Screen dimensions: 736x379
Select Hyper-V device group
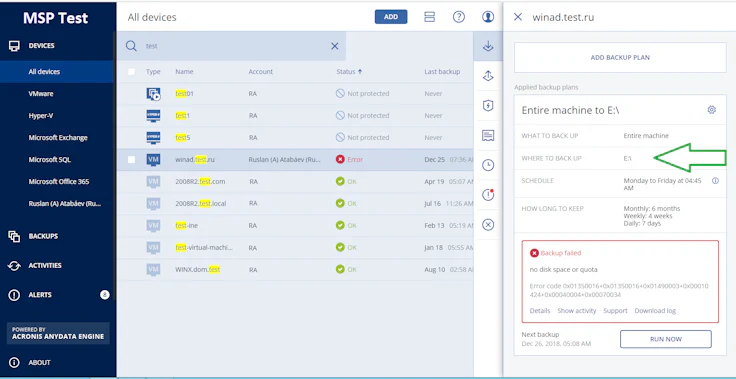pos(41,116)
